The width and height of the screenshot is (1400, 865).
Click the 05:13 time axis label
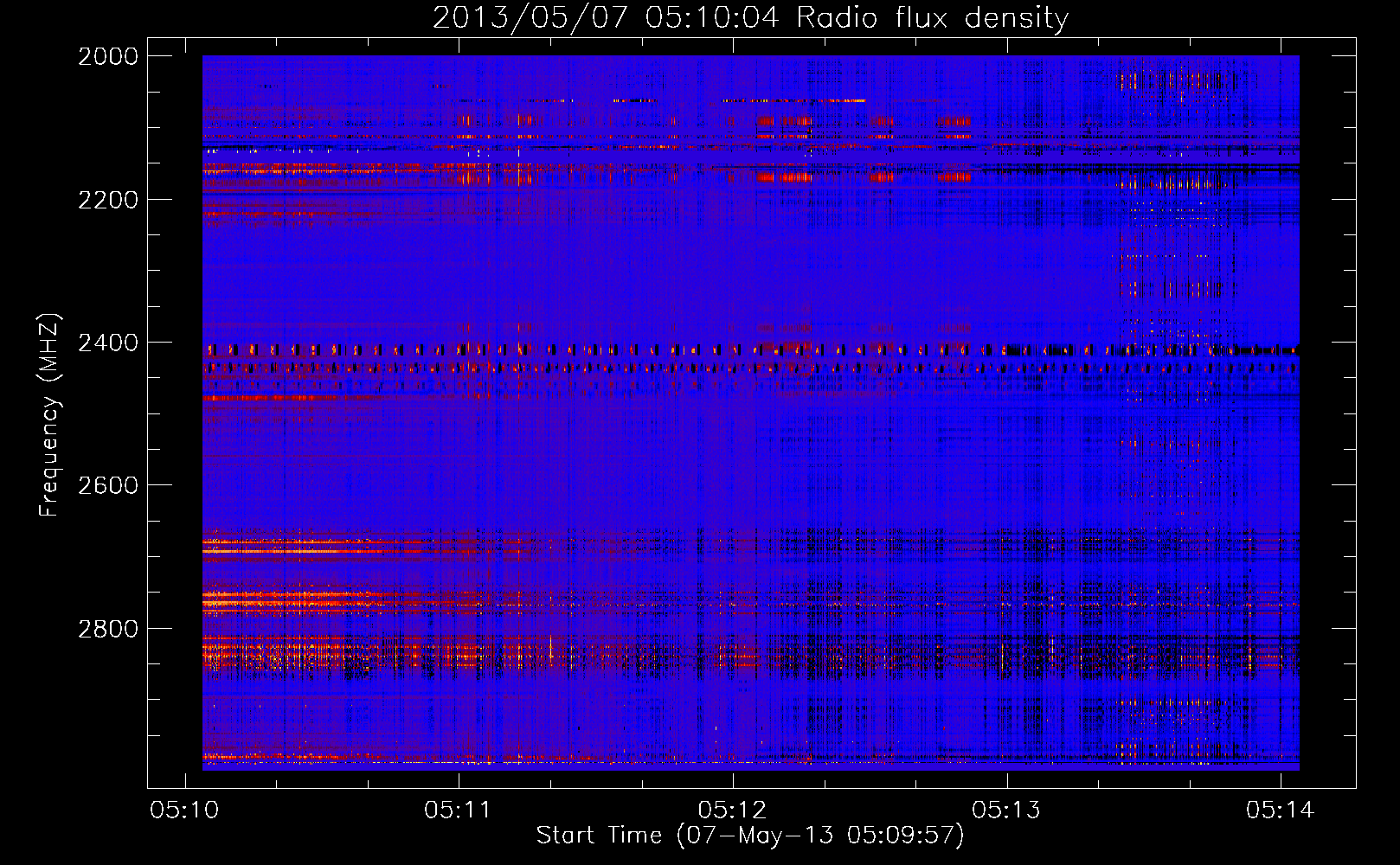tap(1006, 811)
